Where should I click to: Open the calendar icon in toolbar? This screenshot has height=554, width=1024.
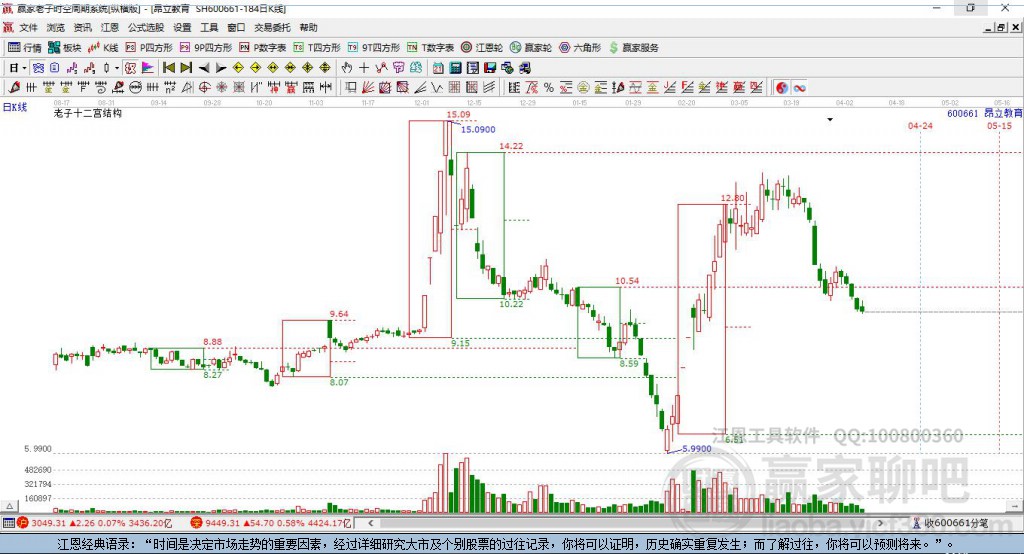438,68
